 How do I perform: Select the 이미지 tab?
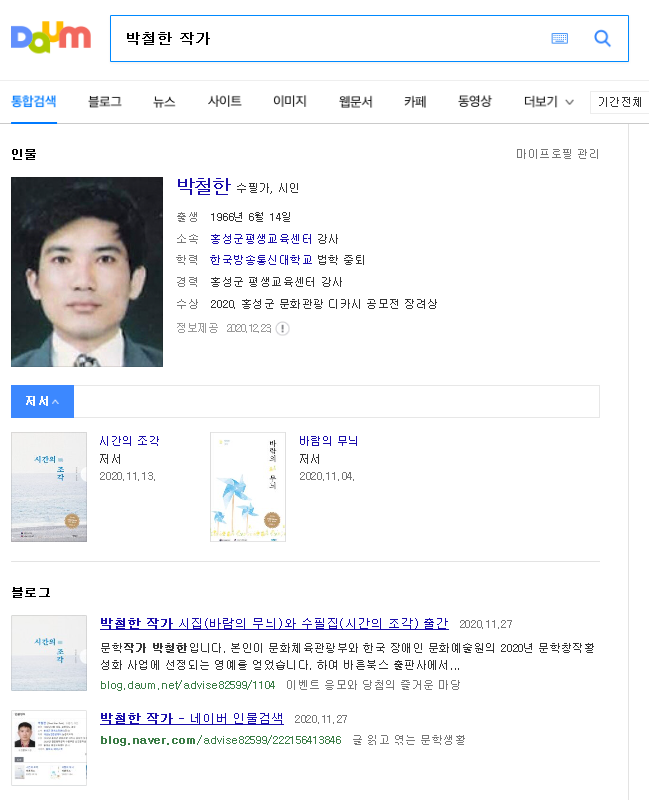point(289,102)
